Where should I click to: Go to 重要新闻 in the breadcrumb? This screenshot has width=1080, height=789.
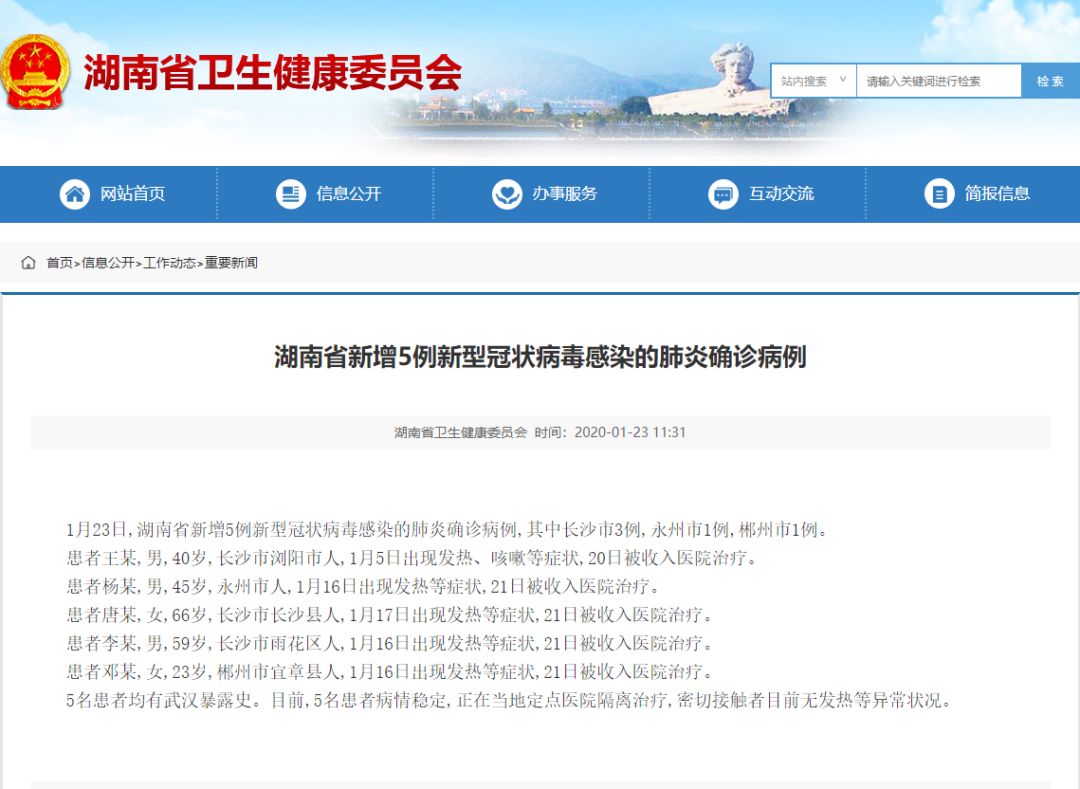[x=231, y=262]
